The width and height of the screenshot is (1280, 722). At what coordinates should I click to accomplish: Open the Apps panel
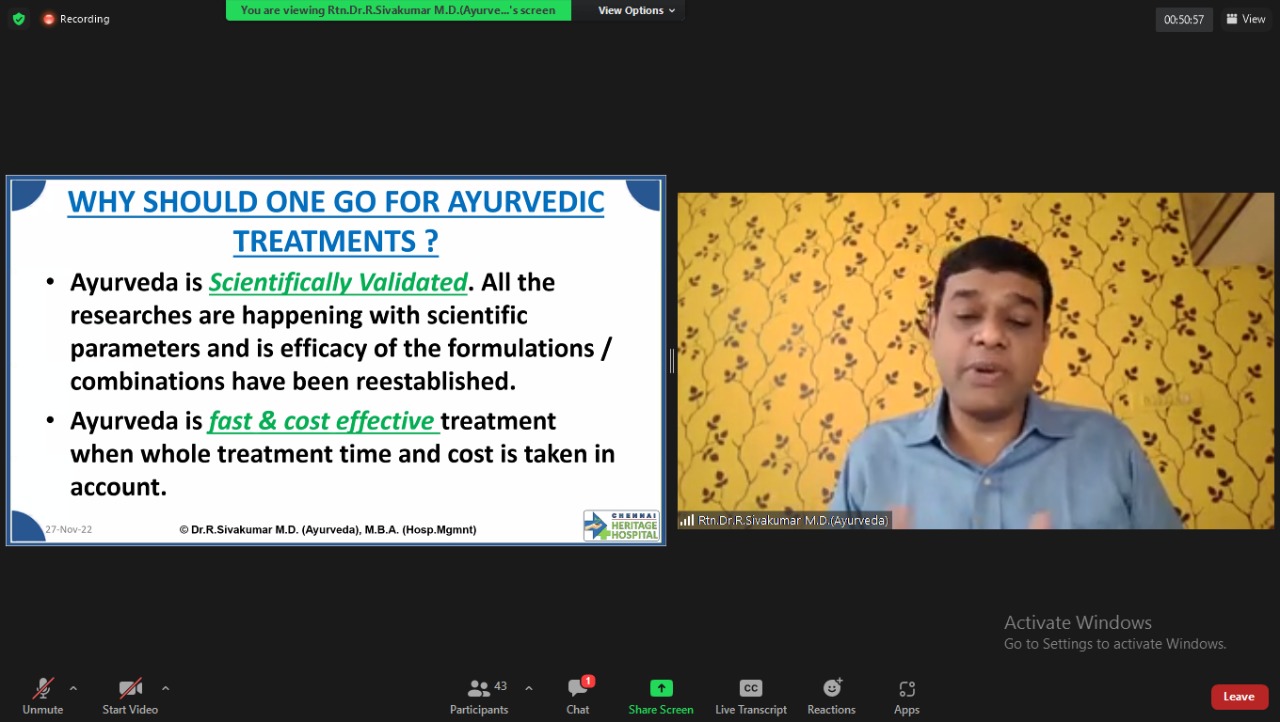pos(906,696)
